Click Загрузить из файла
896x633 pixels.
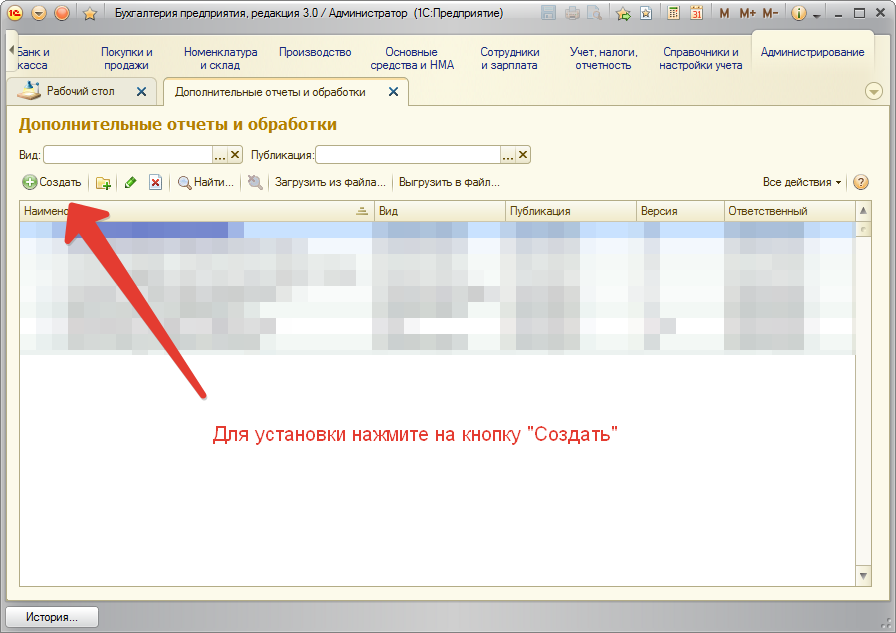pyautogui.click(x=330, y=183)
